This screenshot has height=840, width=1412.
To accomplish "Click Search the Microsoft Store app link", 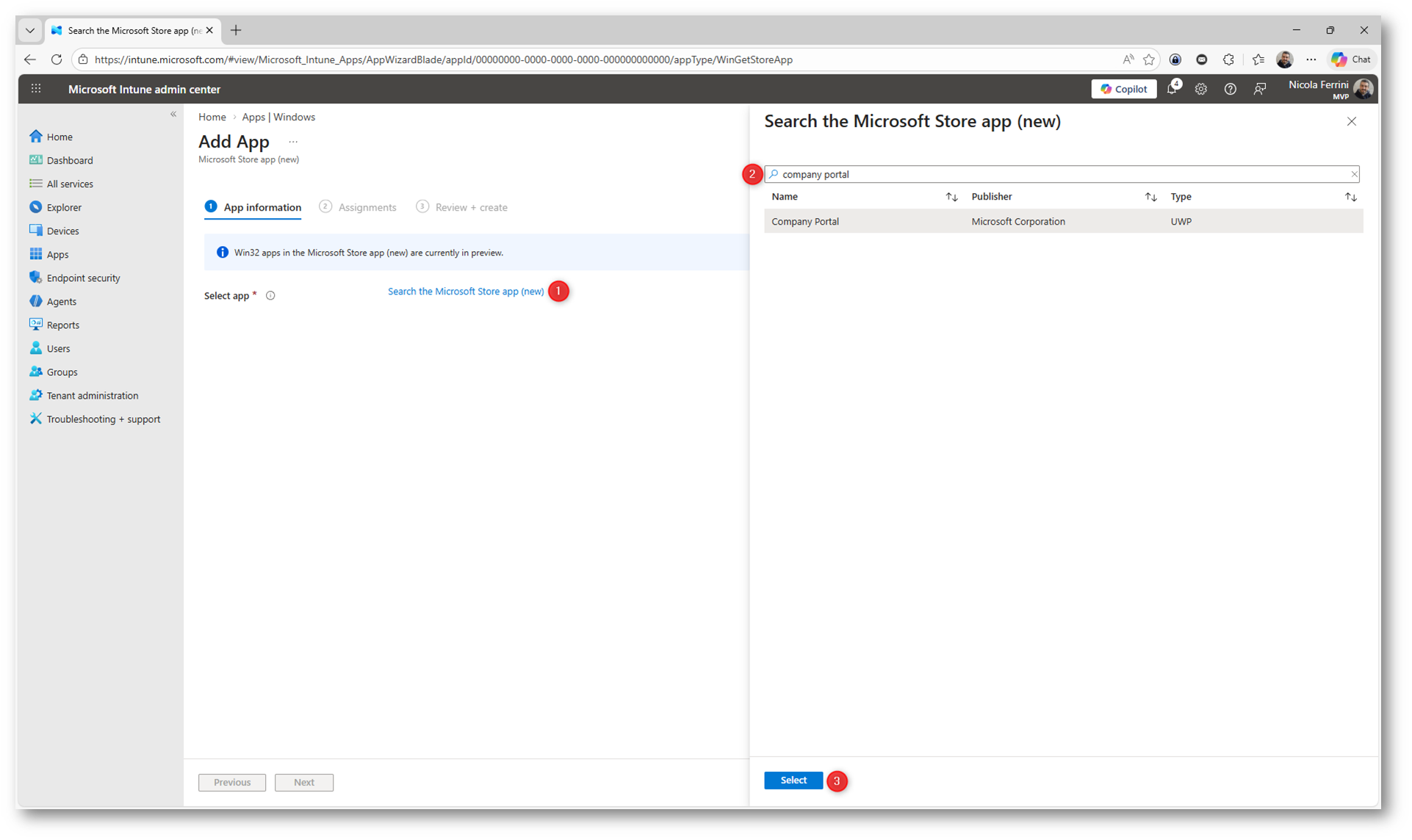I will coord(466,292).
